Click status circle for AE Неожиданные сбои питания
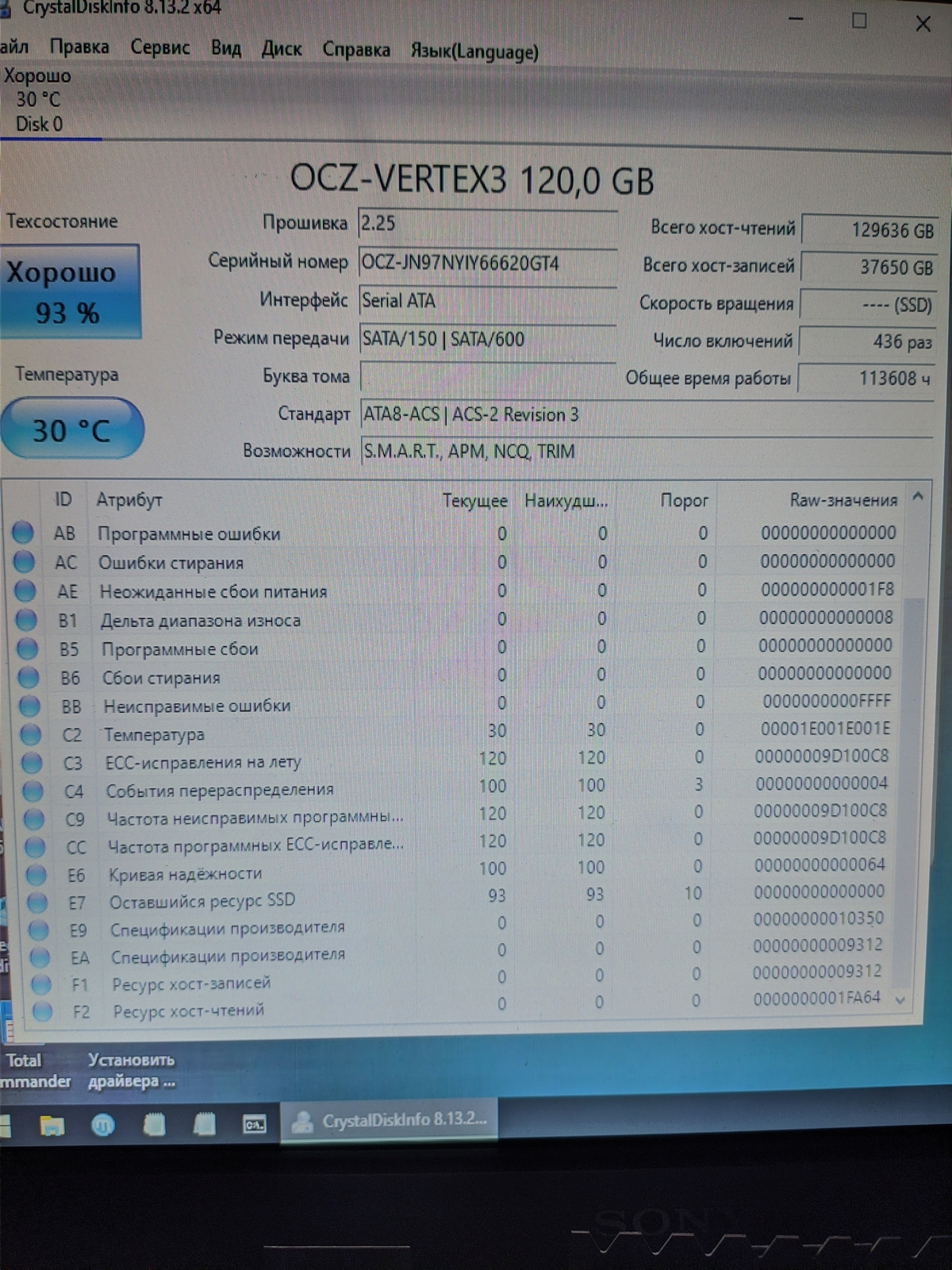This screenshot has width=952, height=1270. click(x=25, y=590)
